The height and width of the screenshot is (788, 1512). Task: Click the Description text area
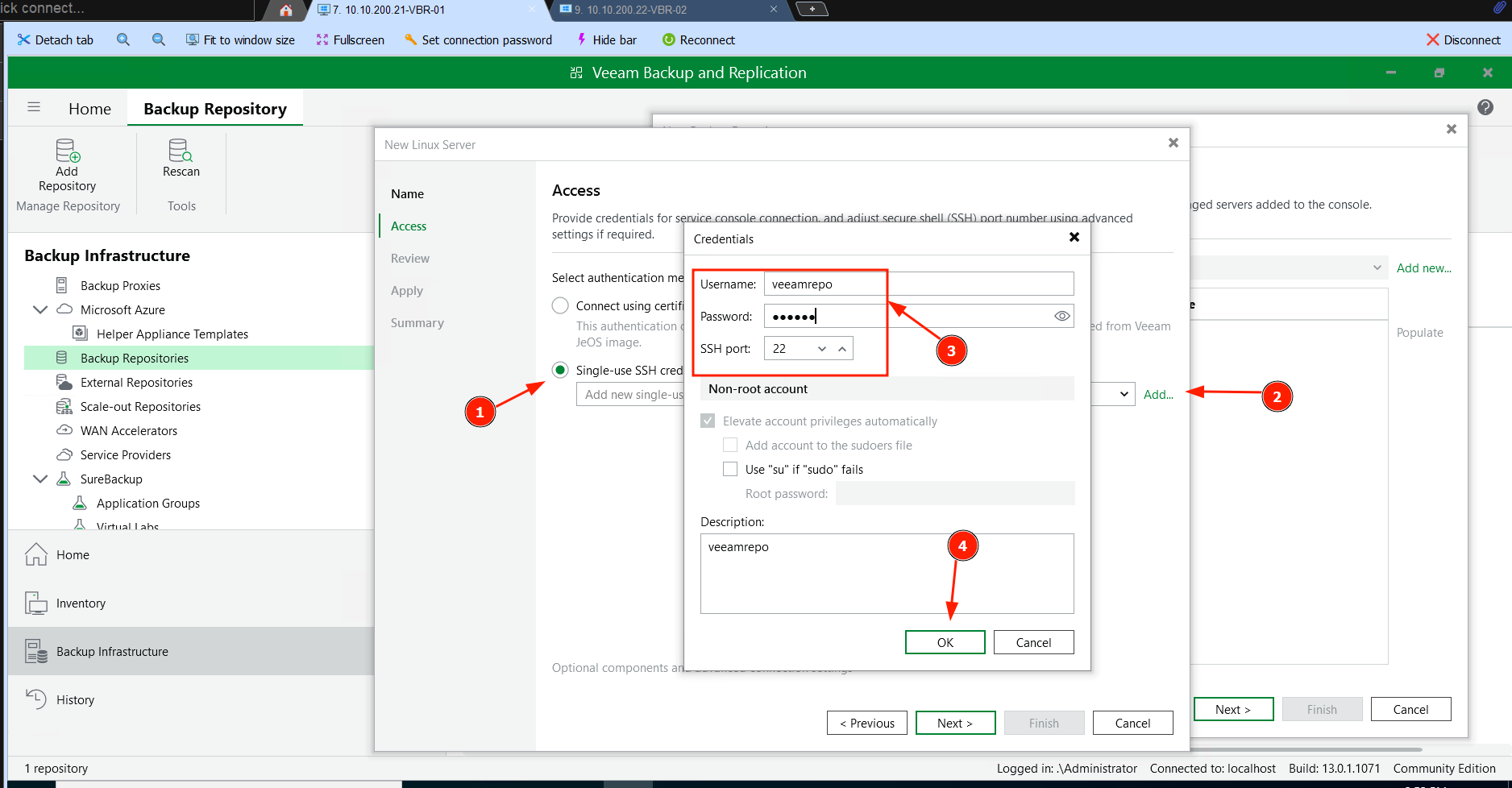[x=887, y=574]
